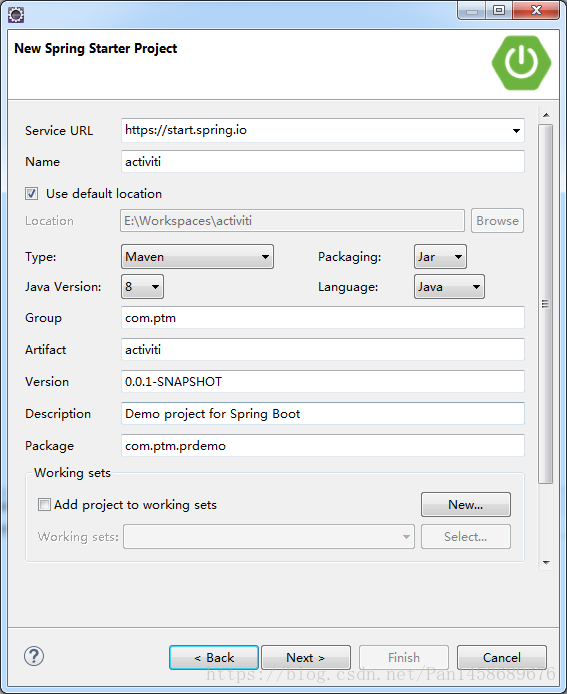Proceed with the Next button

[306, 658]
